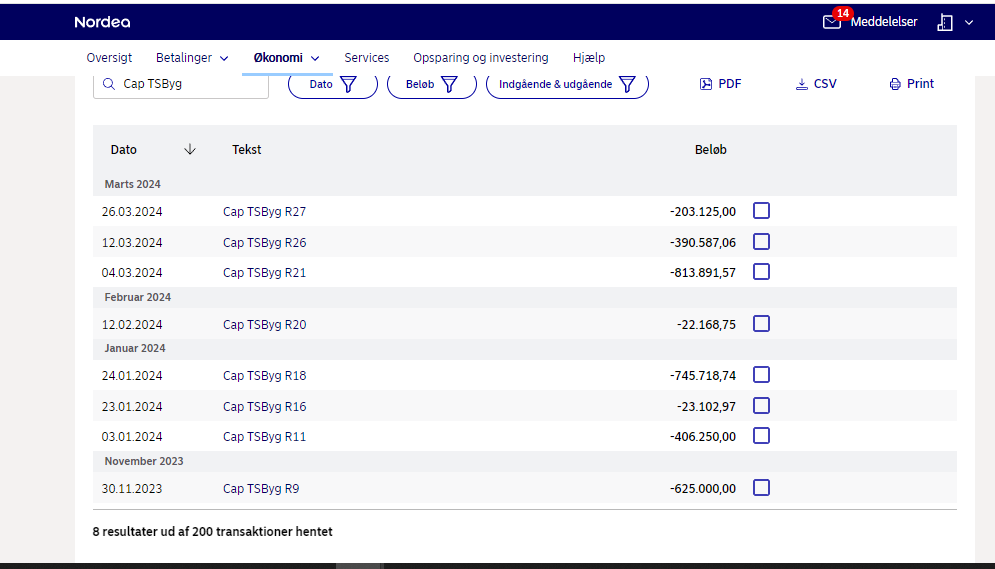Check the box for Cap TSByg R18

[x=761, y=375]
